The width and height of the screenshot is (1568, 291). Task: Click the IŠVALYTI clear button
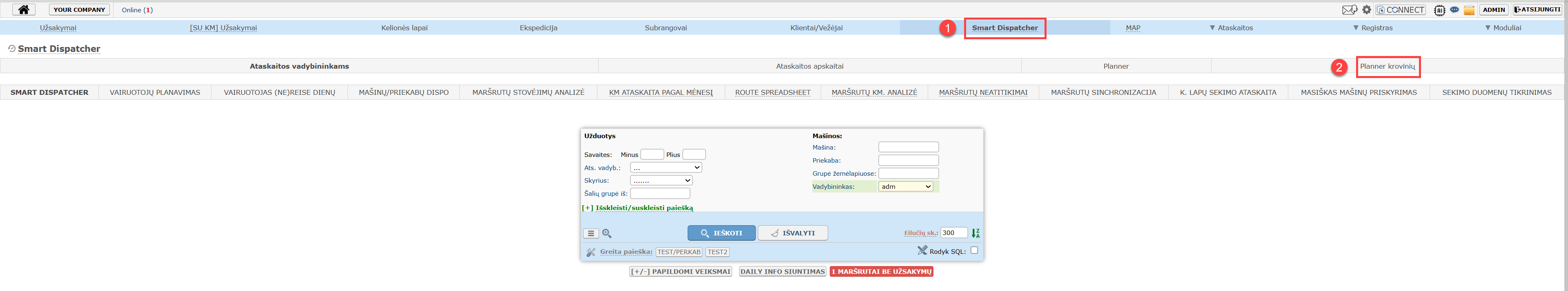793,233
